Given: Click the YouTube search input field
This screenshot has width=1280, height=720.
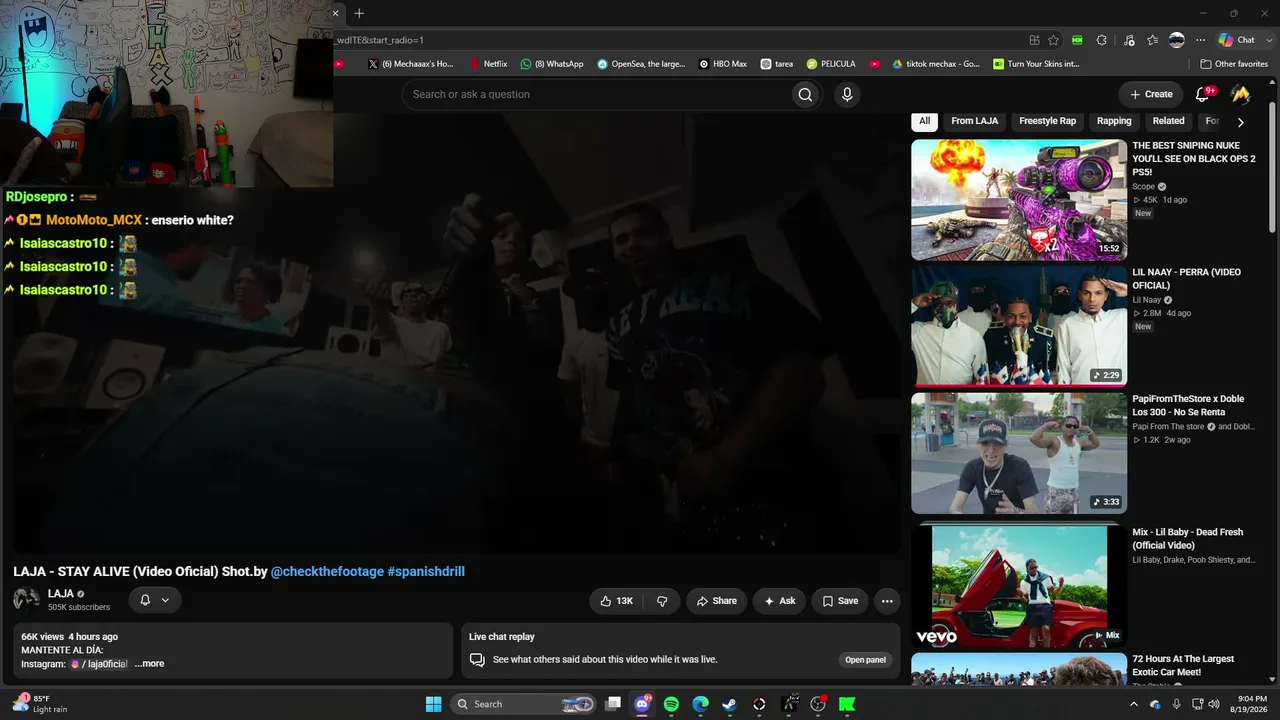Looking at the screenshot, I should point(595,95).
